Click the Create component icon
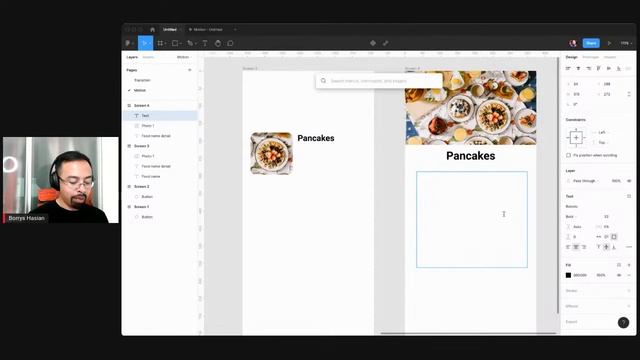Screen dimensions: 640x360 [x=373, y=43]
